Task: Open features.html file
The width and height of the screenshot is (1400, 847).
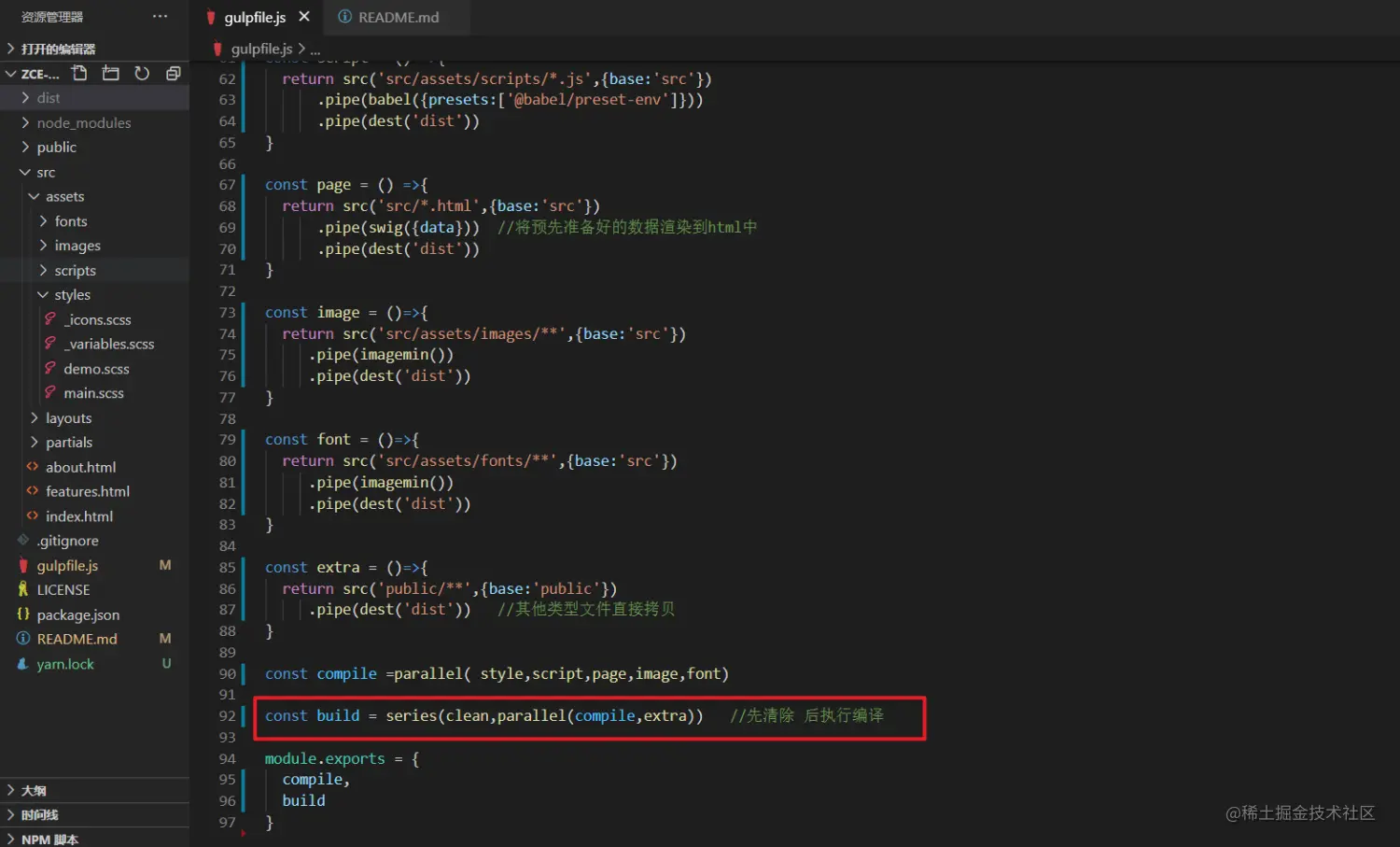Action: (94, 491)
